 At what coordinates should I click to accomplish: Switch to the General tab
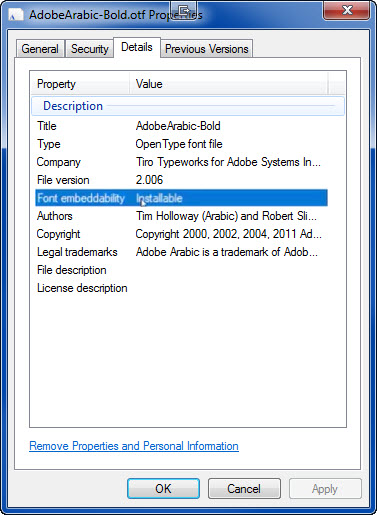(40, 49)
